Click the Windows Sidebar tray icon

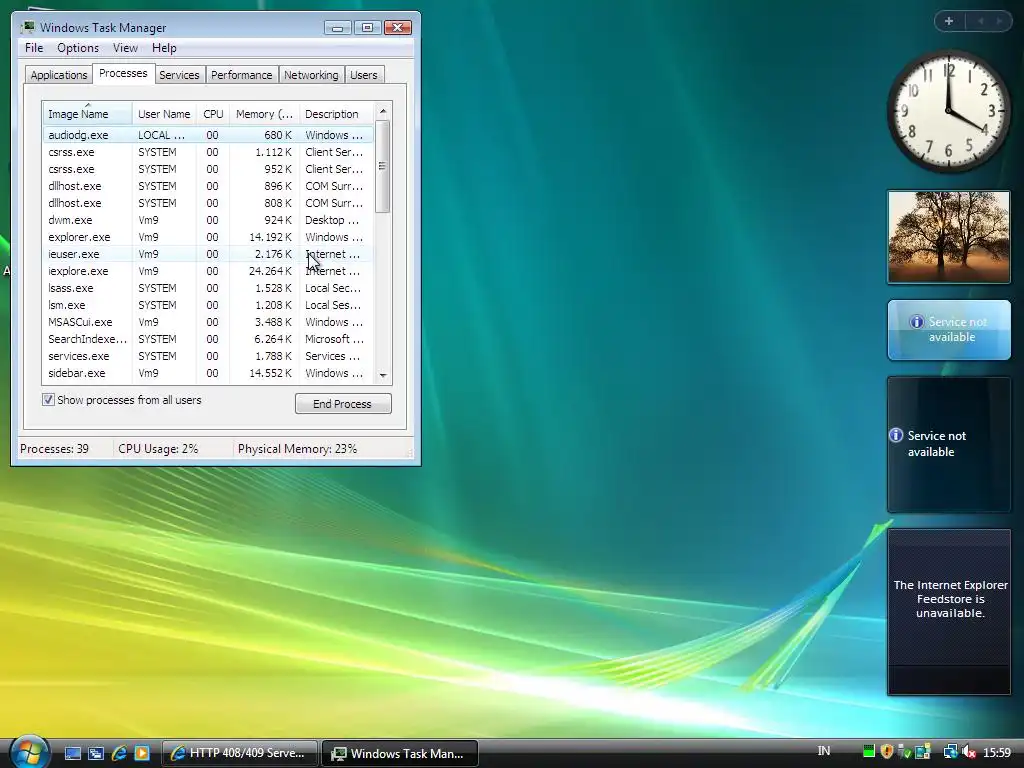(923, 752)
